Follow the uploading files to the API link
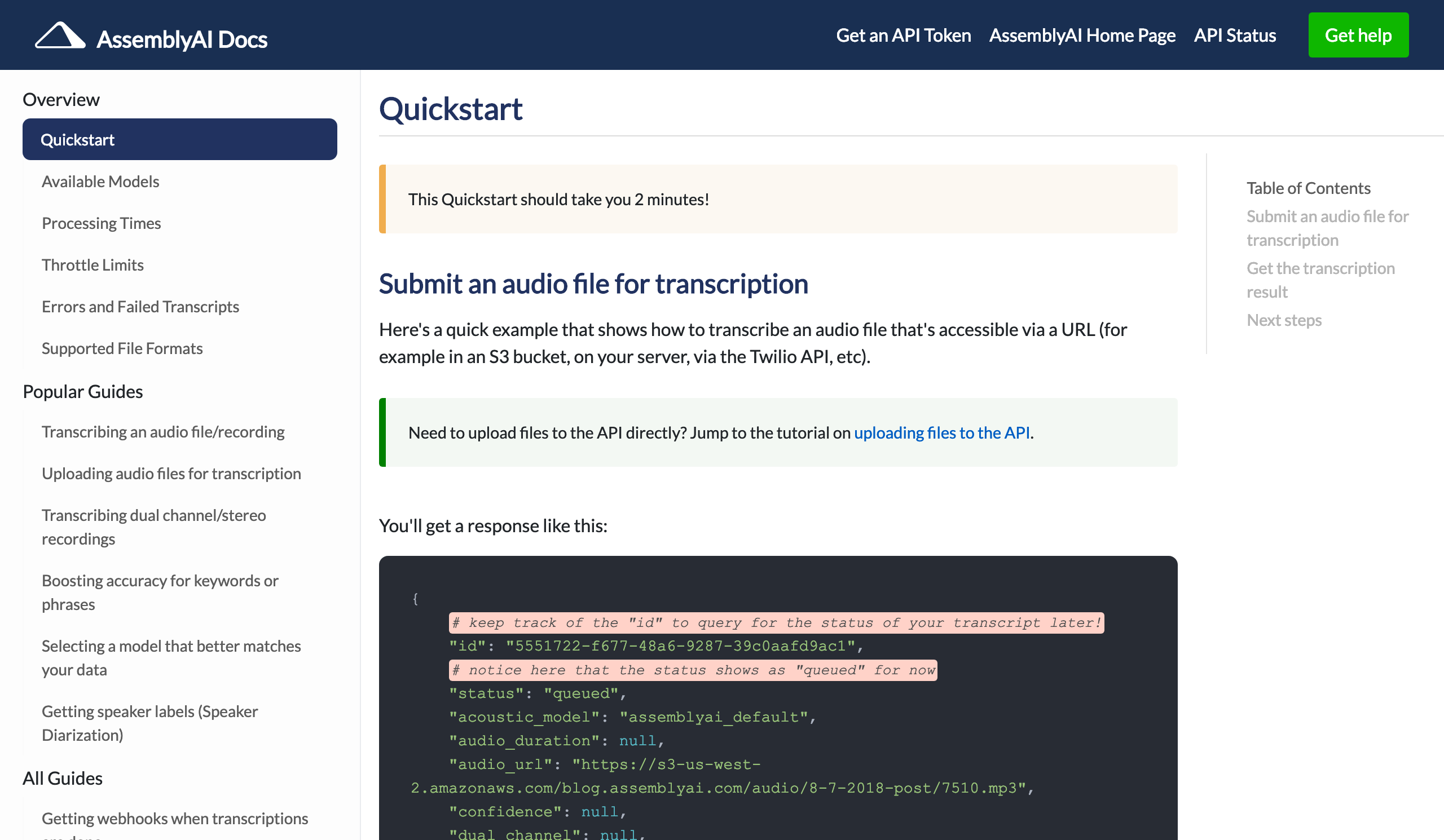 941,432
